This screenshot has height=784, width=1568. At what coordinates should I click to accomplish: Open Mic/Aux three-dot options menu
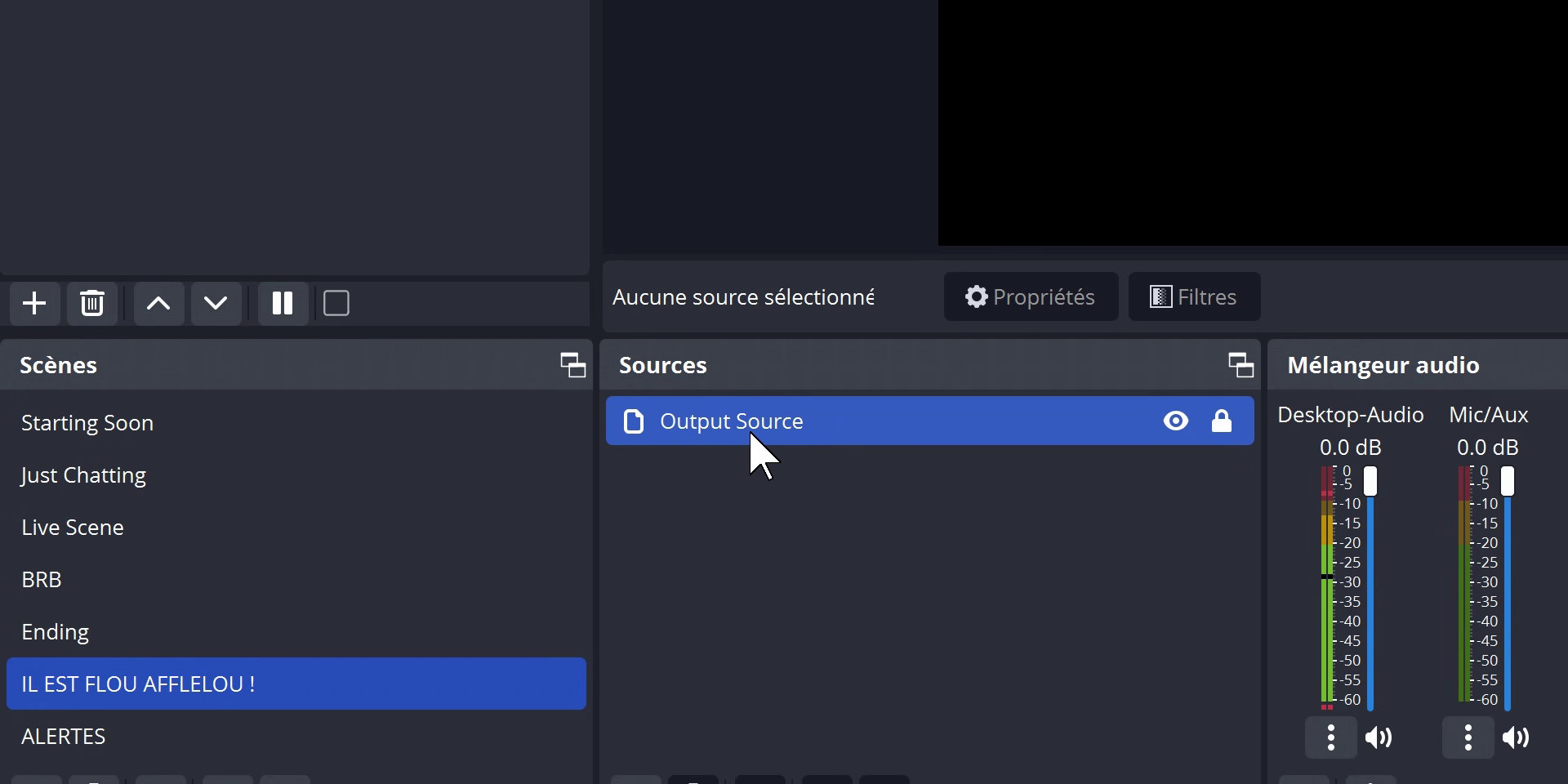tap(1468, 738)
